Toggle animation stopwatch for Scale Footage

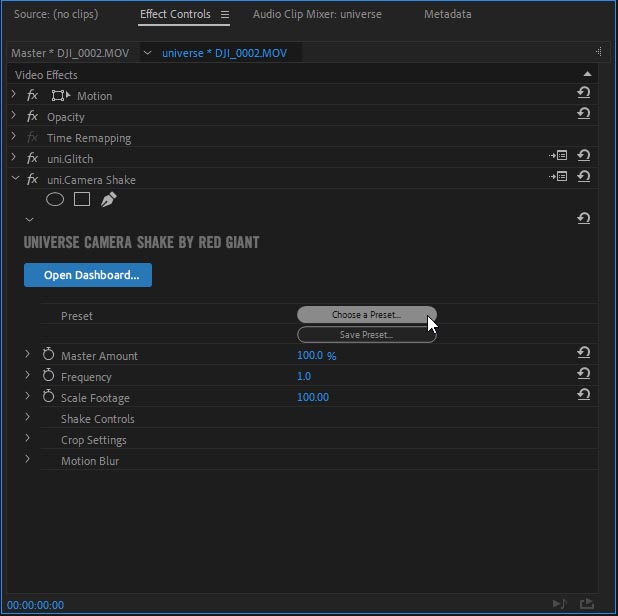click(x=48, y=396)
